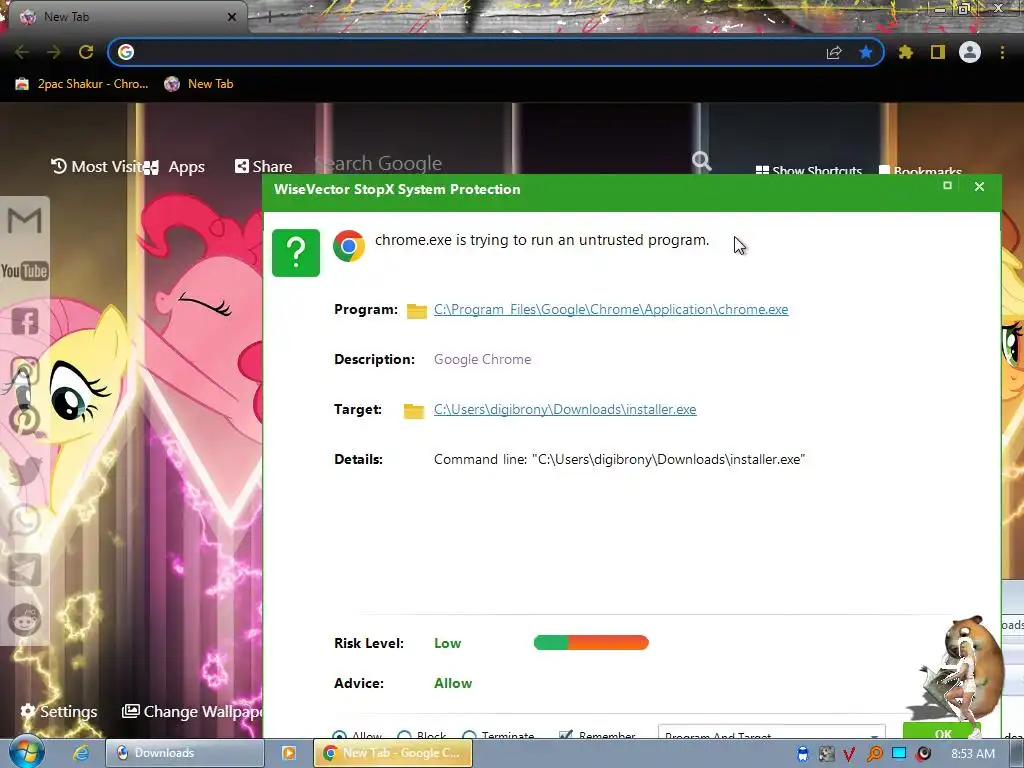Confirm the dialog with the green OK button
1024x768 pixels.
941,731
